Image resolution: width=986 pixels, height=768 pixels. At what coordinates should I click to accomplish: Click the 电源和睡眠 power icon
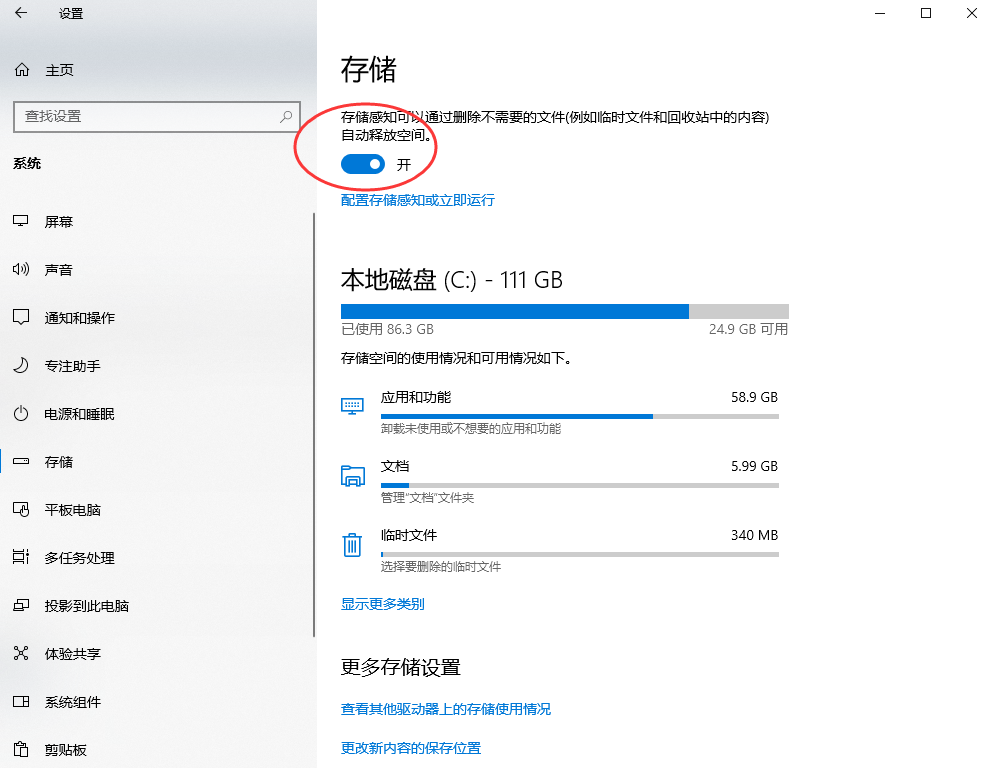21,413
